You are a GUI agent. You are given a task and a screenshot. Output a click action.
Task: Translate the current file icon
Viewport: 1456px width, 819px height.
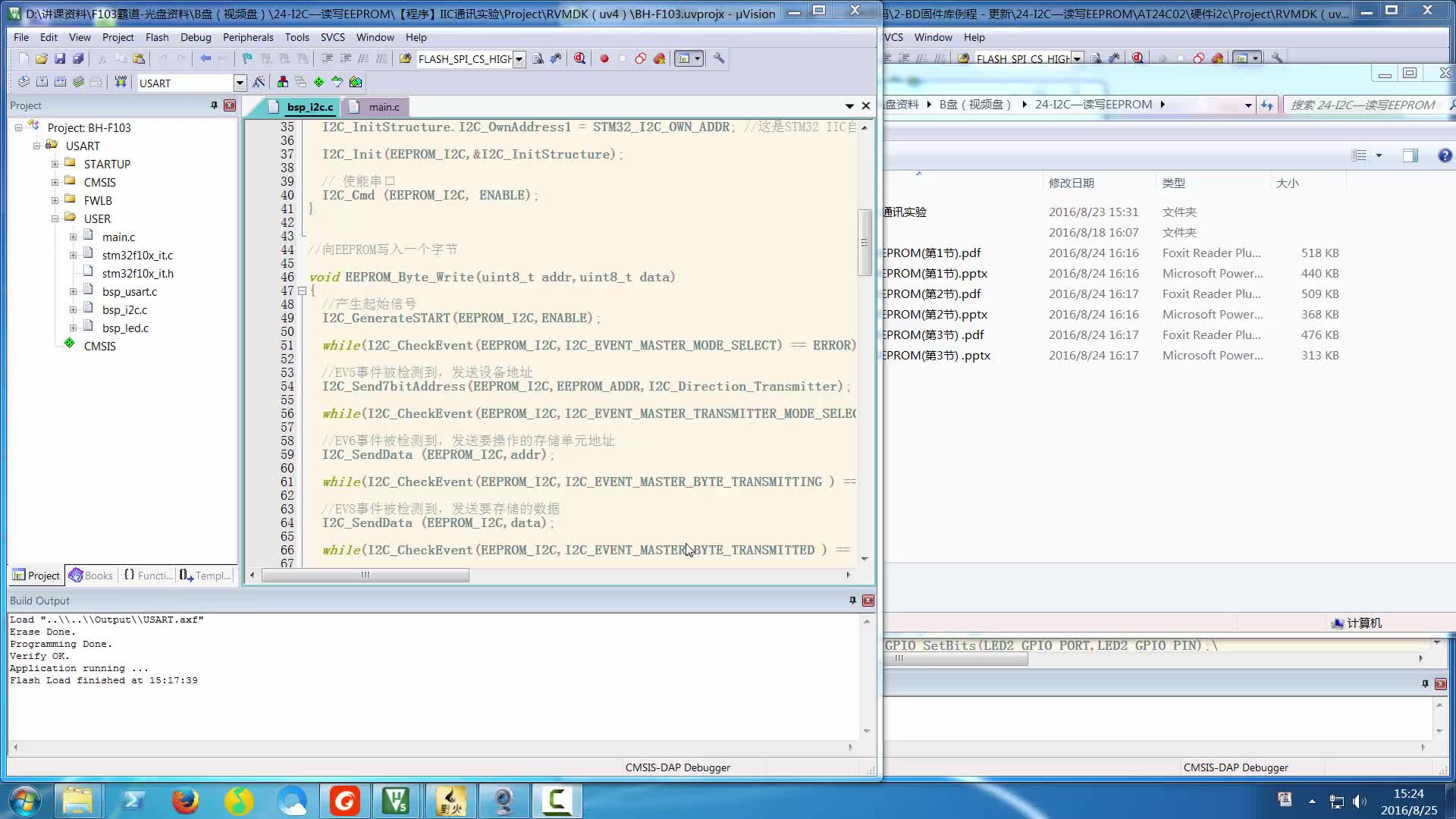point(24,82)
